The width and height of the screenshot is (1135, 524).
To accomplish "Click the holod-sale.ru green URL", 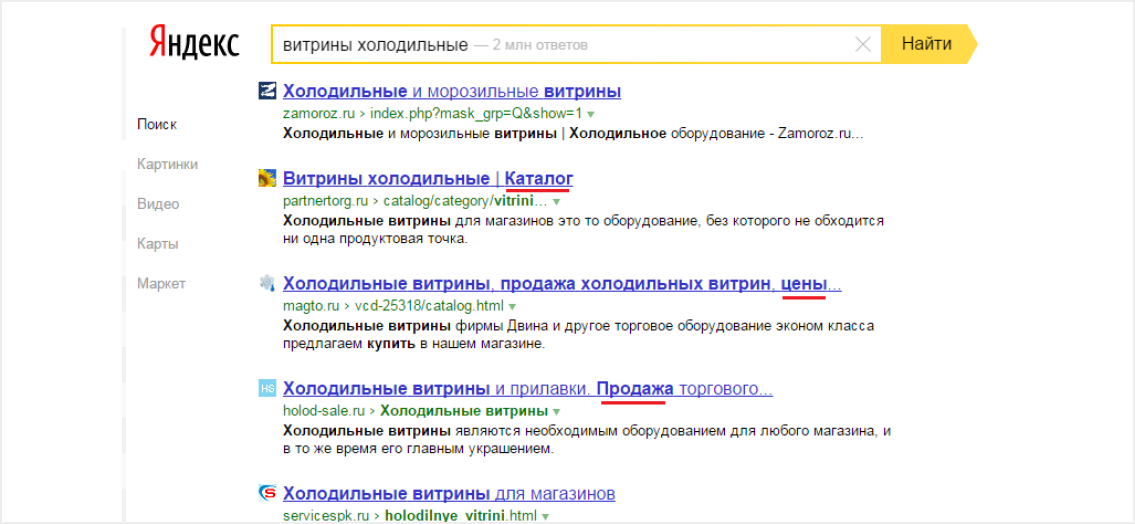I will point(415,412).
